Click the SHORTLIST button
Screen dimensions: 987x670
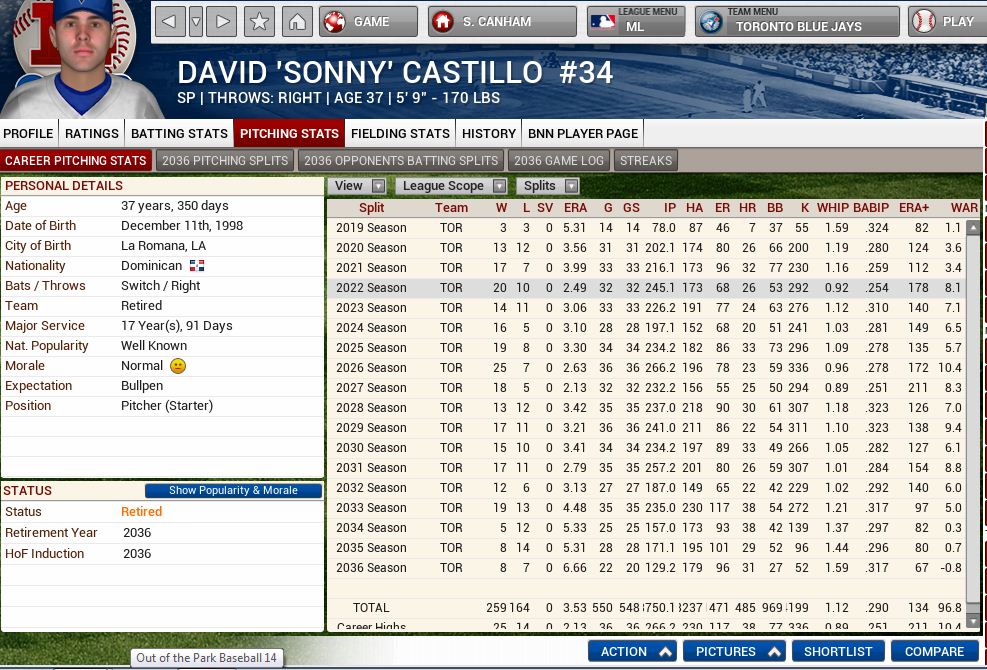[838, 652]
